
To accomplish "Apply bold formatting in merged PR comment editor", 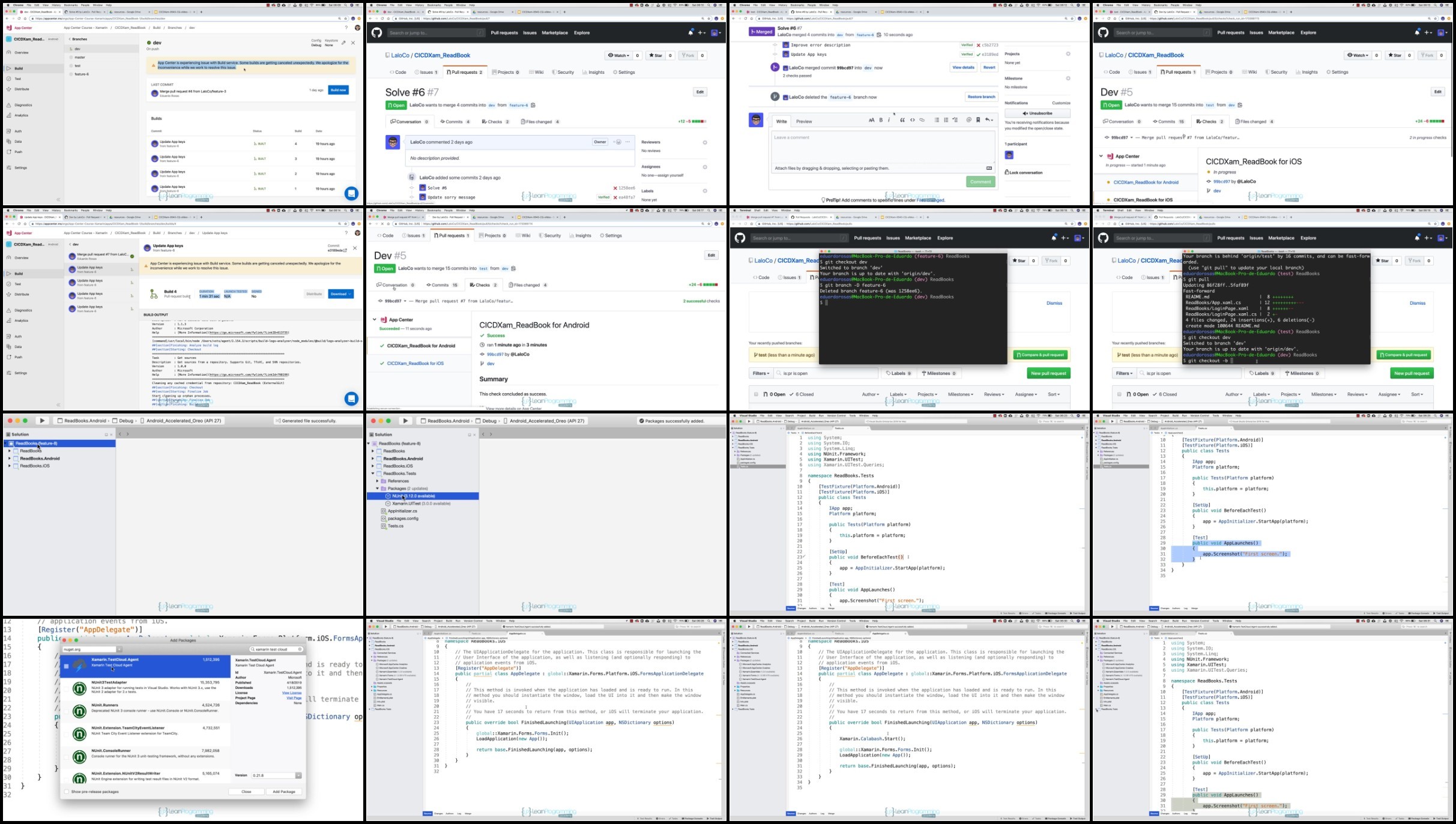I will coord(881,120).
